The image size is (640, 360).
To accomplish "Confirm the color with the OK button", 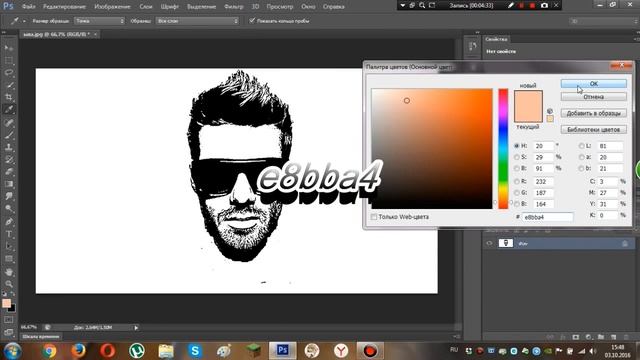I will (x=593, y=84).
